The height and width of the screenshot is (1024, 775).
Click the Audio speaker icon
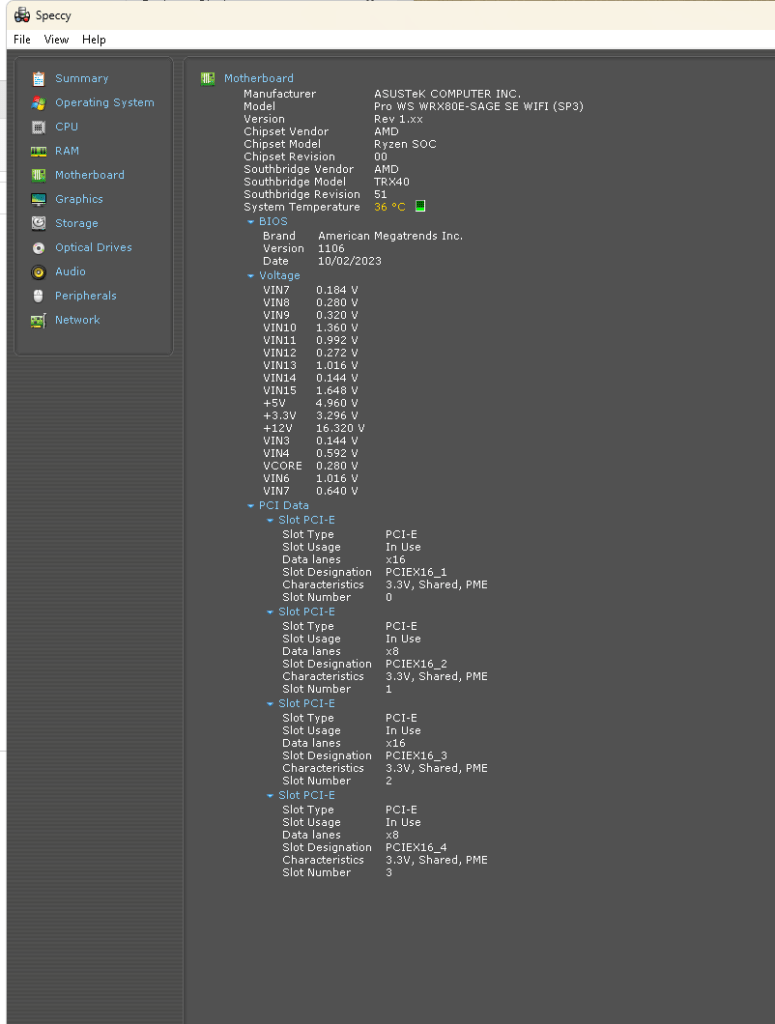[39, 272]
